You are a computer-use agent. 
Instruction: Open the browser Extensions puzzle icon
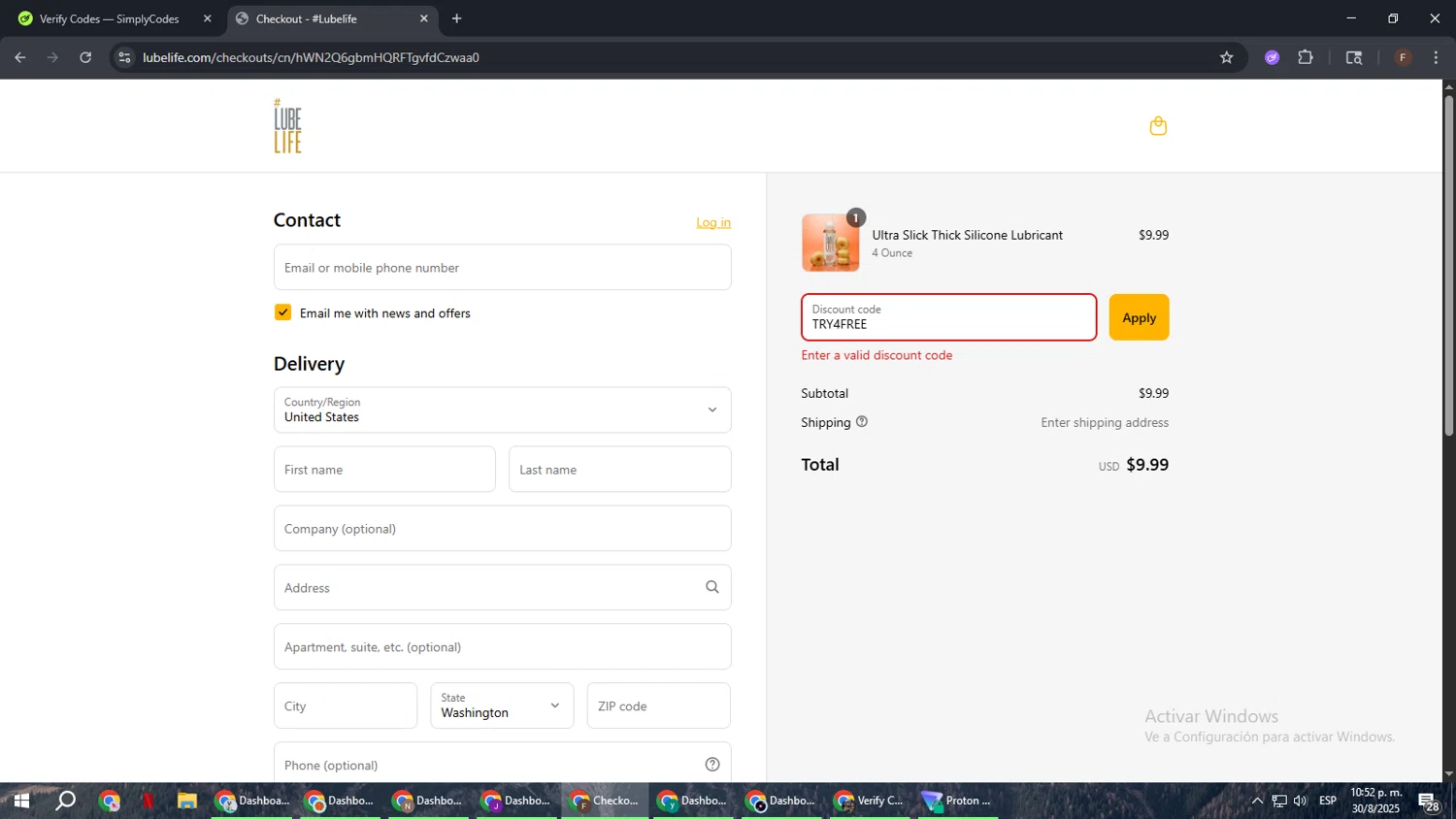1306,57
